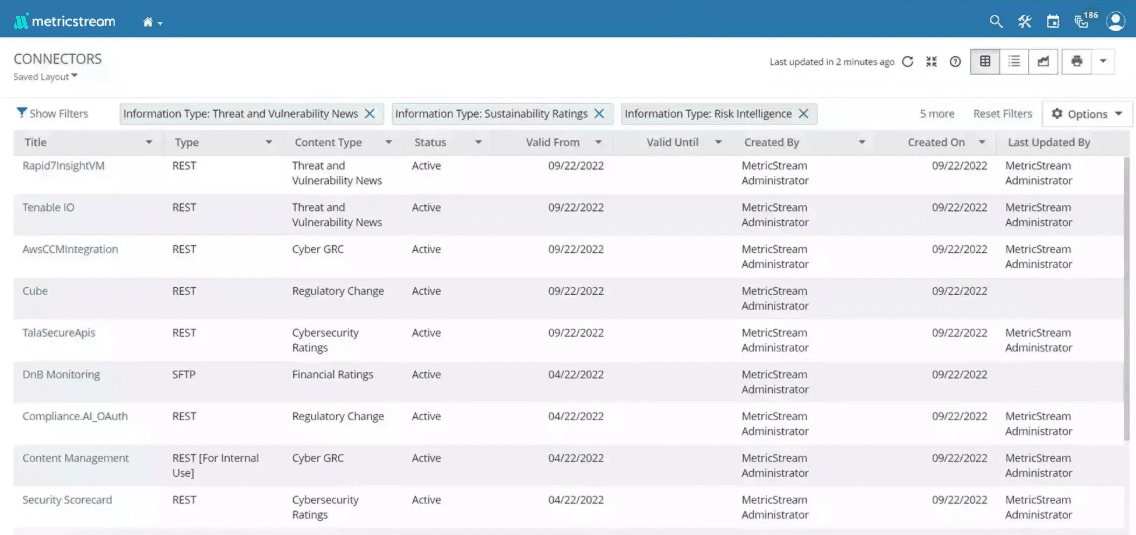The width and height of the screenshot is (1136, 535).
Task: Click SFTP type in DnB Monitoring row
Action: [184, 375]
